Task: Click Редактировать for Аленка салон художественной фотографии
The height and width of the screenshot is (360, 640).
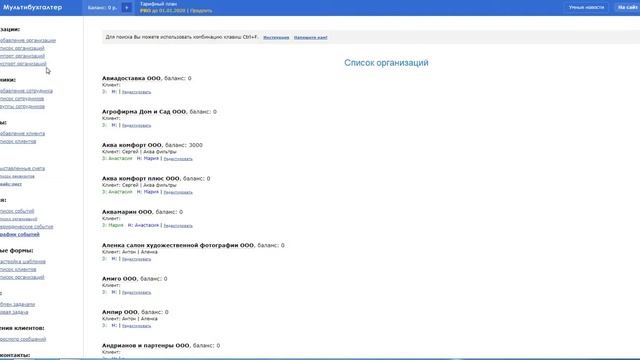Action: tap(136, 259)
